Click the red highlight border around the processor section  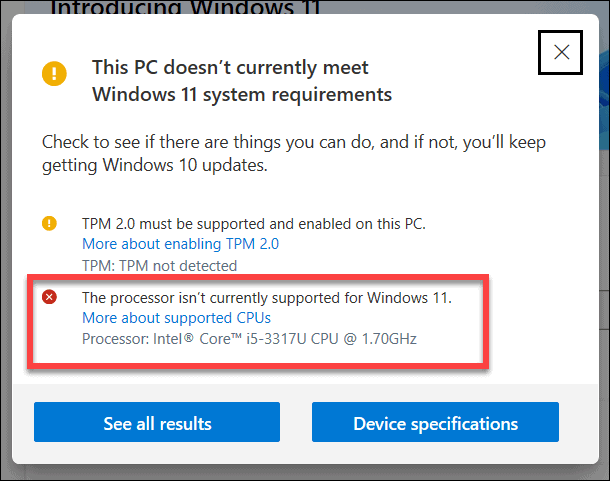[x=258, y=277]
